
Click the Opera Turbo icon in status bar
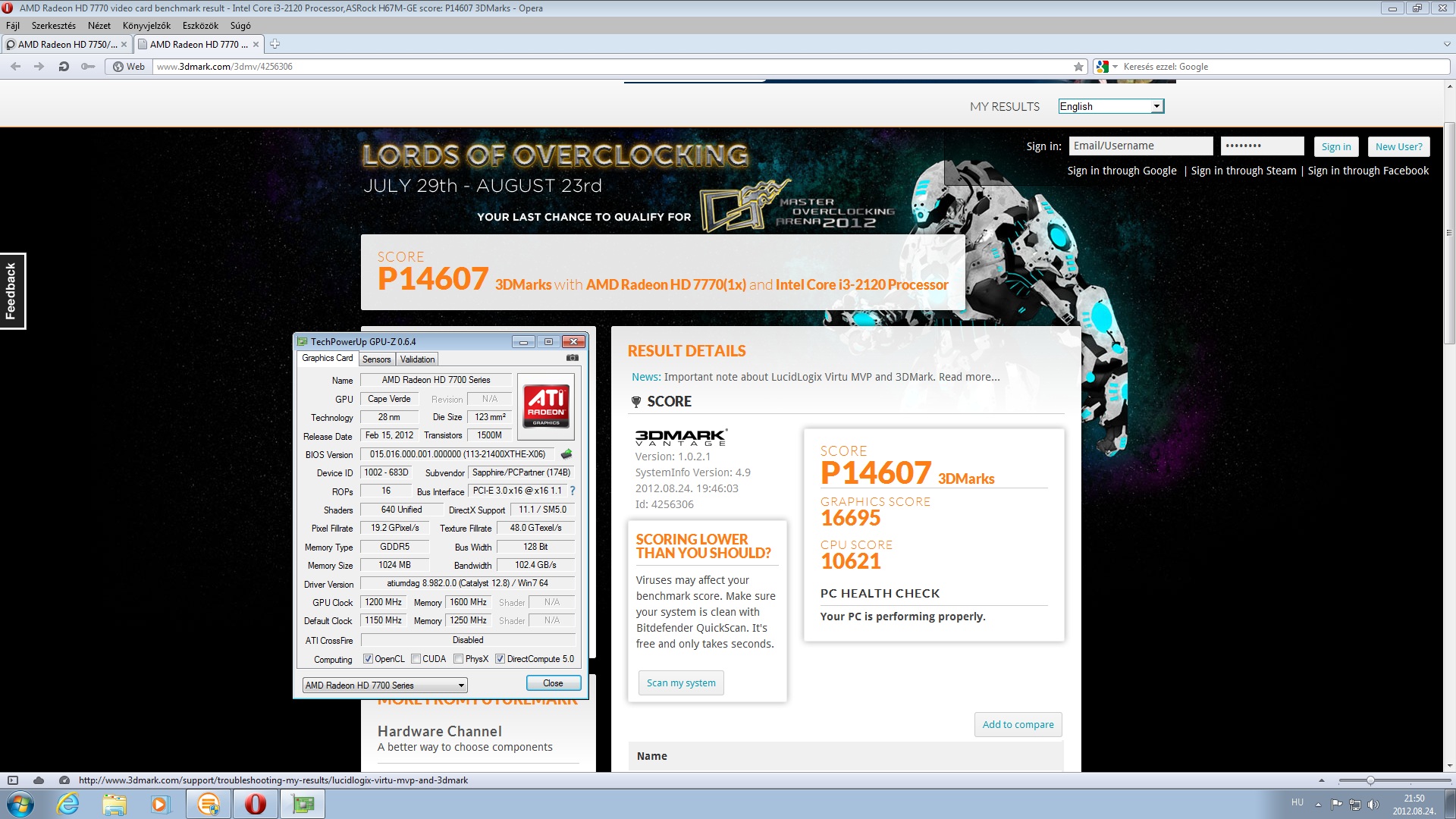[64, 780]
